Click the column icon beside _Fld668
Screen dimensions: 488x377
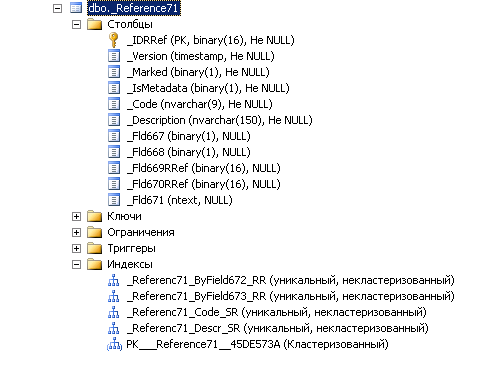pos(114,152)
